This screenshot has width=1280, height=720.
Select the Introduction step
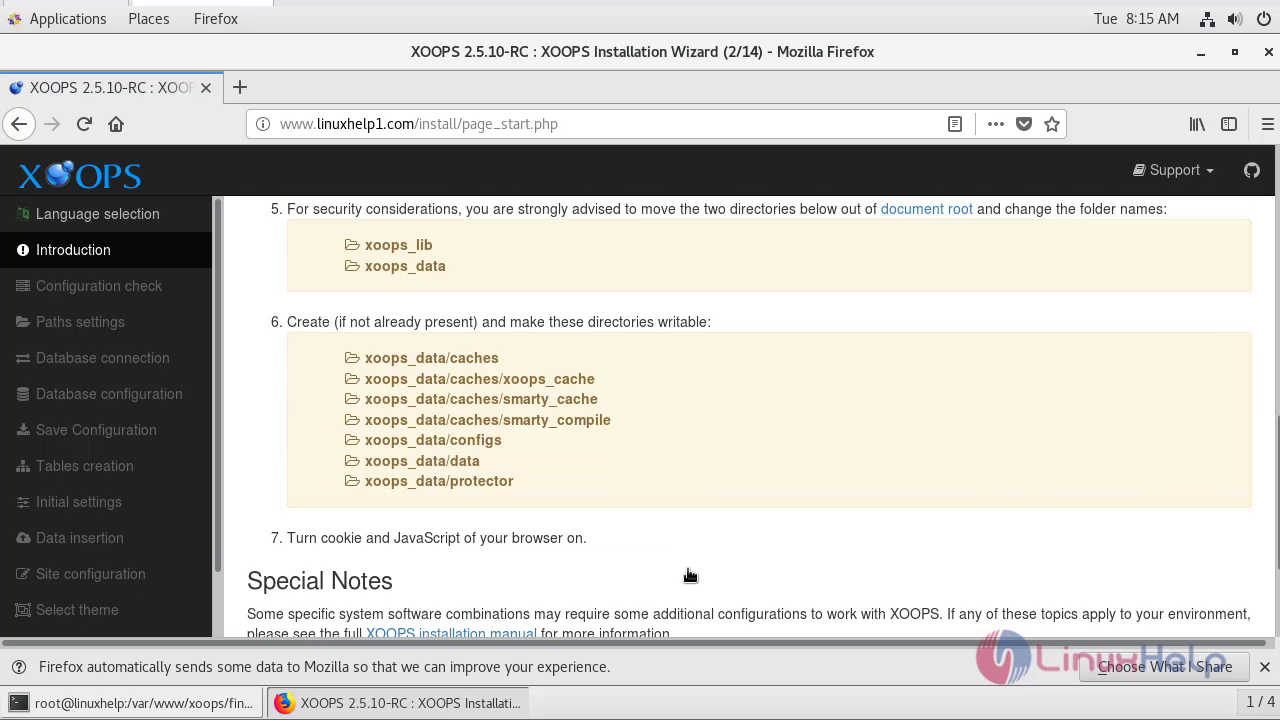tap(106, 250)
